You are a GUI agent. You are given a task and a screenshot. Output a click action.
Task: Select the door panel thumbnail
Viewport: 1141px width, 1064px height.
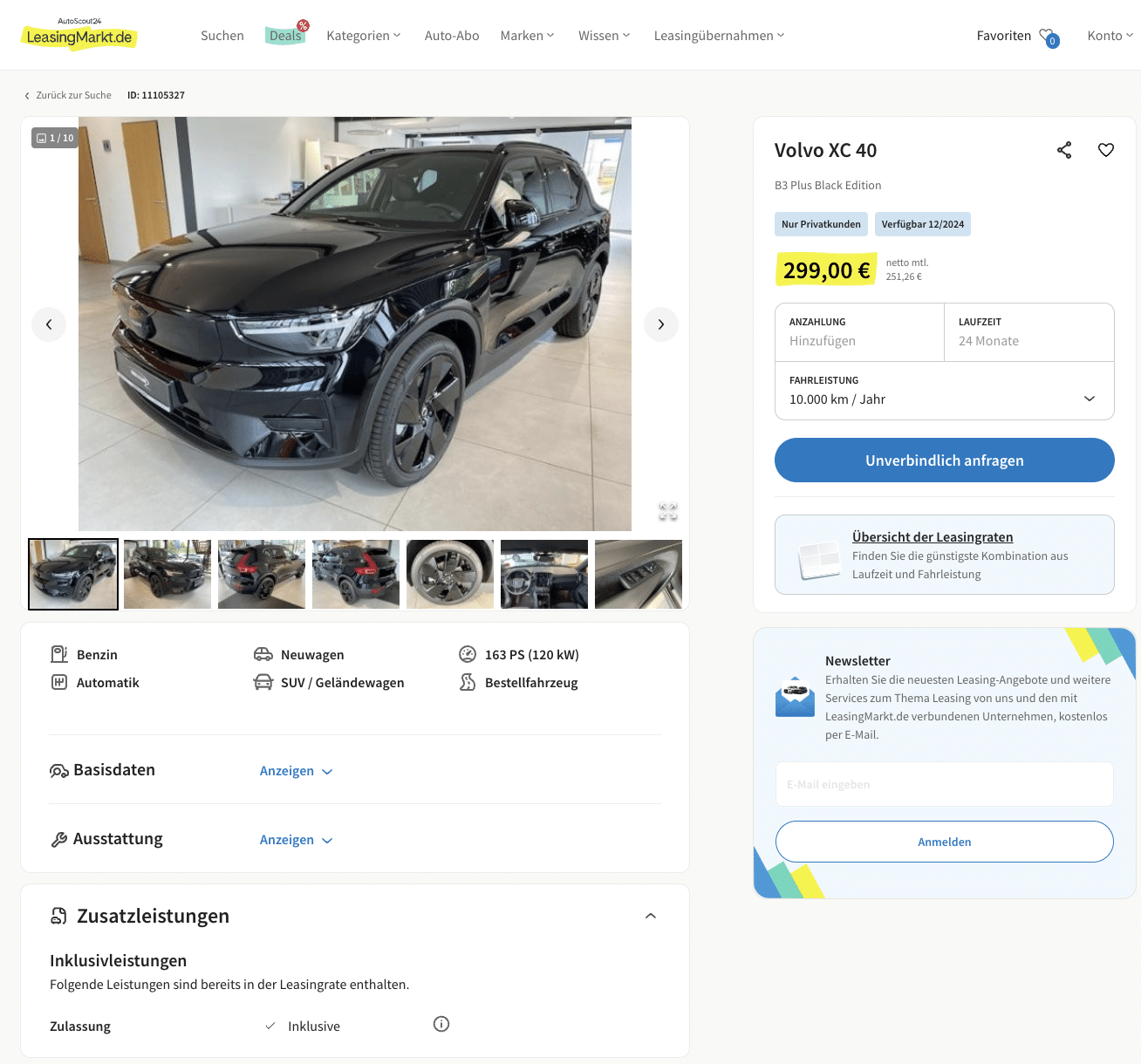tap(639, 574)
